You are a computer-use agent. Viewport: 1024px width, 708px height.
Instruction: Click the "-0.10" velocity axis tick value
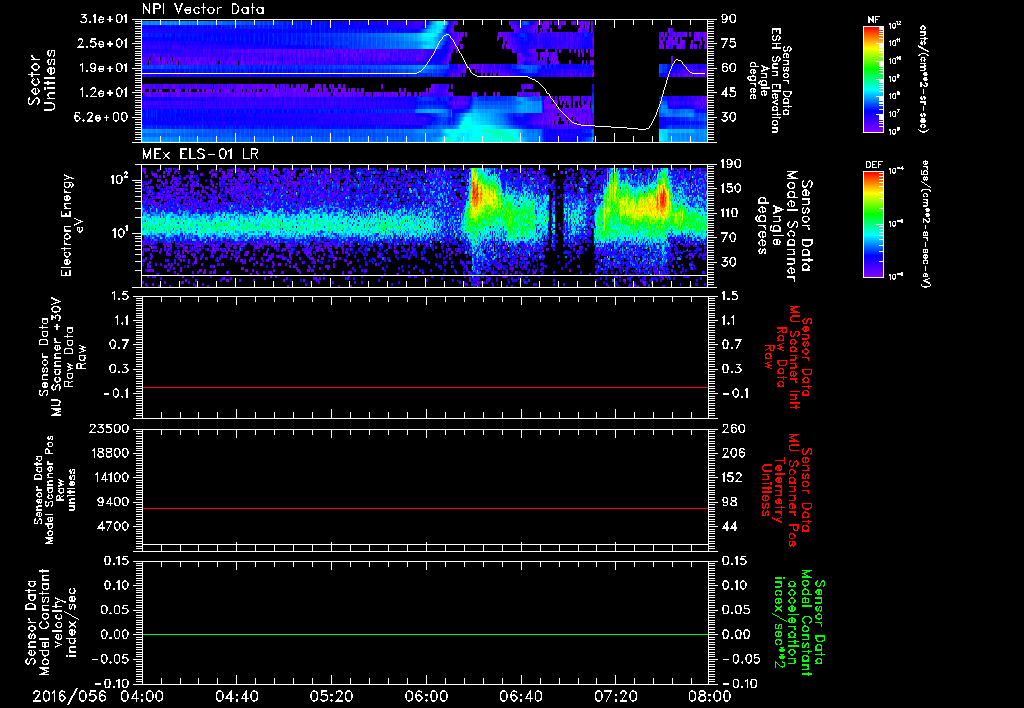click(x=112, y=684)
